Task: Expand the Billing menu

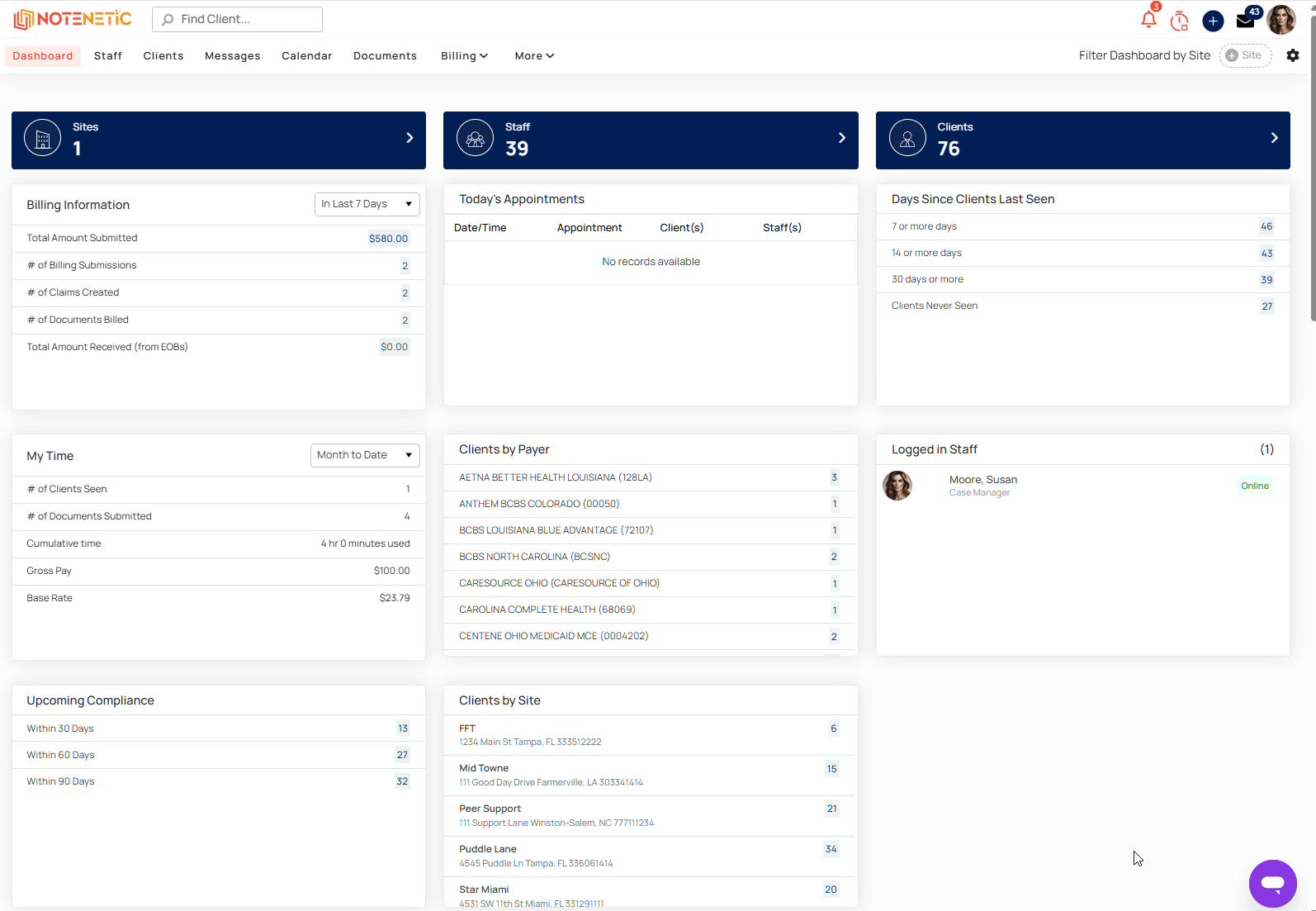Action: tap(464, 56)
